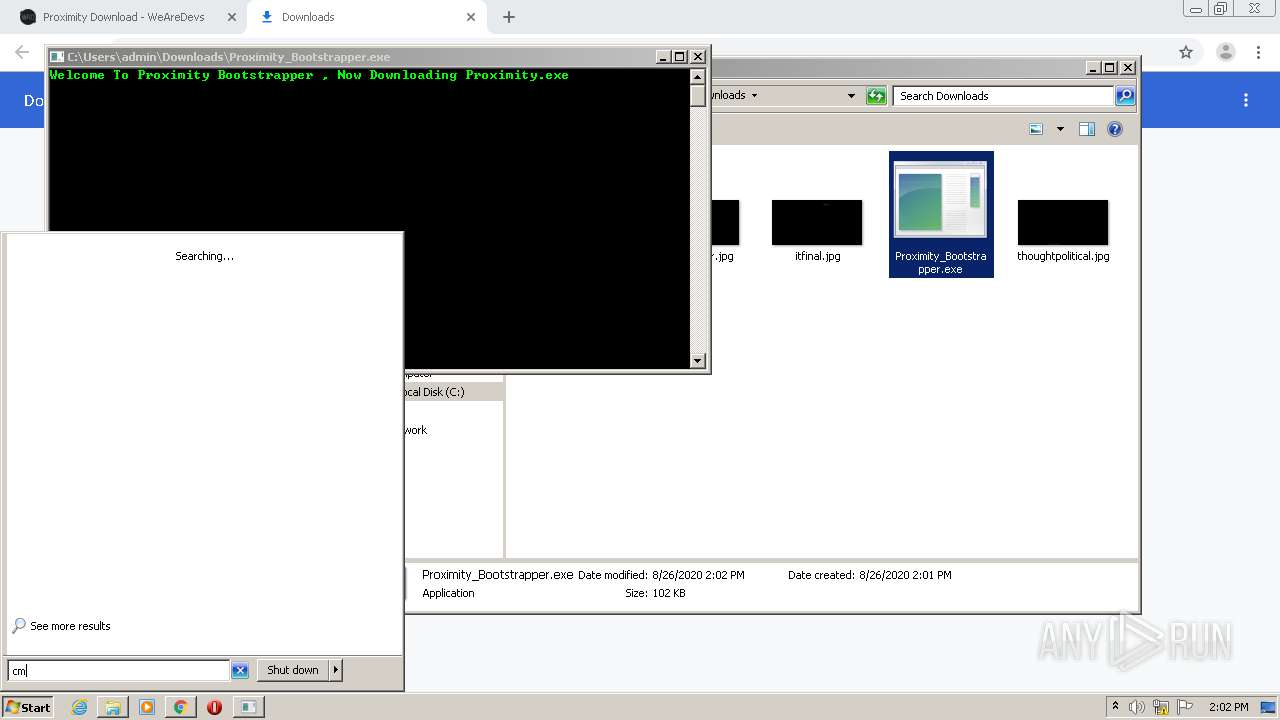Click the Search Downloads field
This screenshot has width=1280, height=720.
1003,96
